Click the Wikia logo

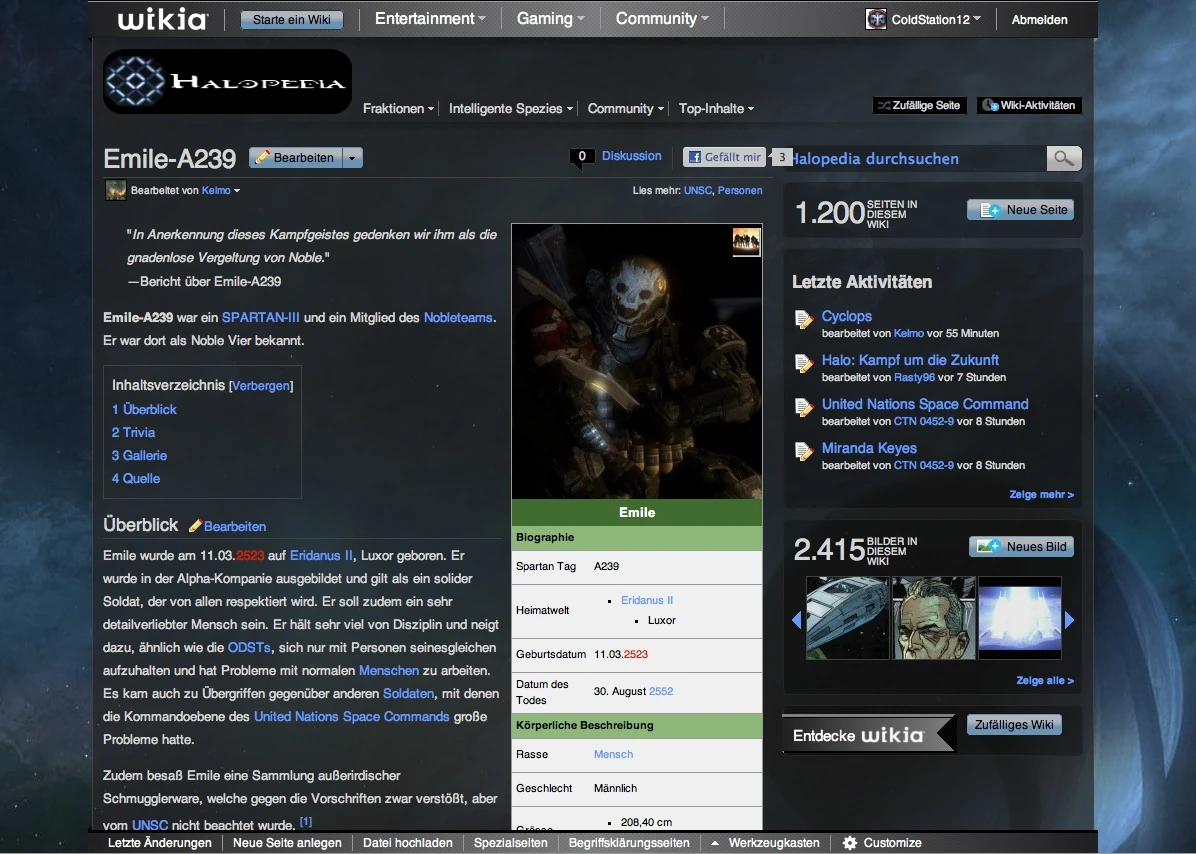(162, 19)
